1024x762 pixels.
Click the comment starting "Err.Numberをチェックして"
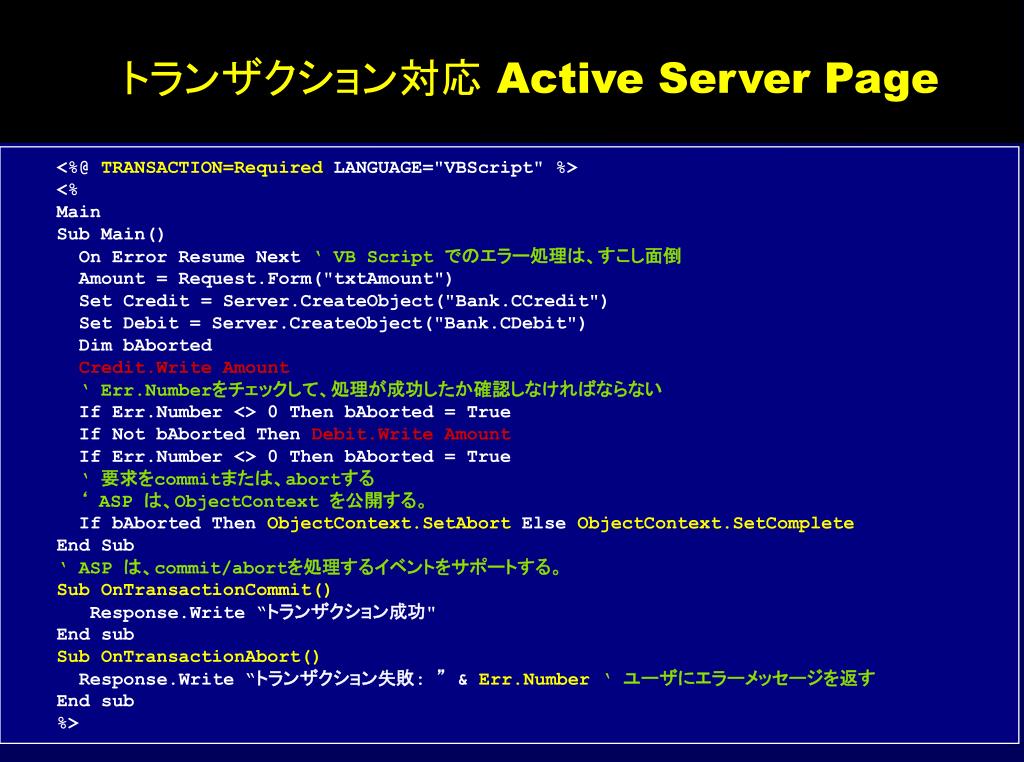tap(381, 390)
